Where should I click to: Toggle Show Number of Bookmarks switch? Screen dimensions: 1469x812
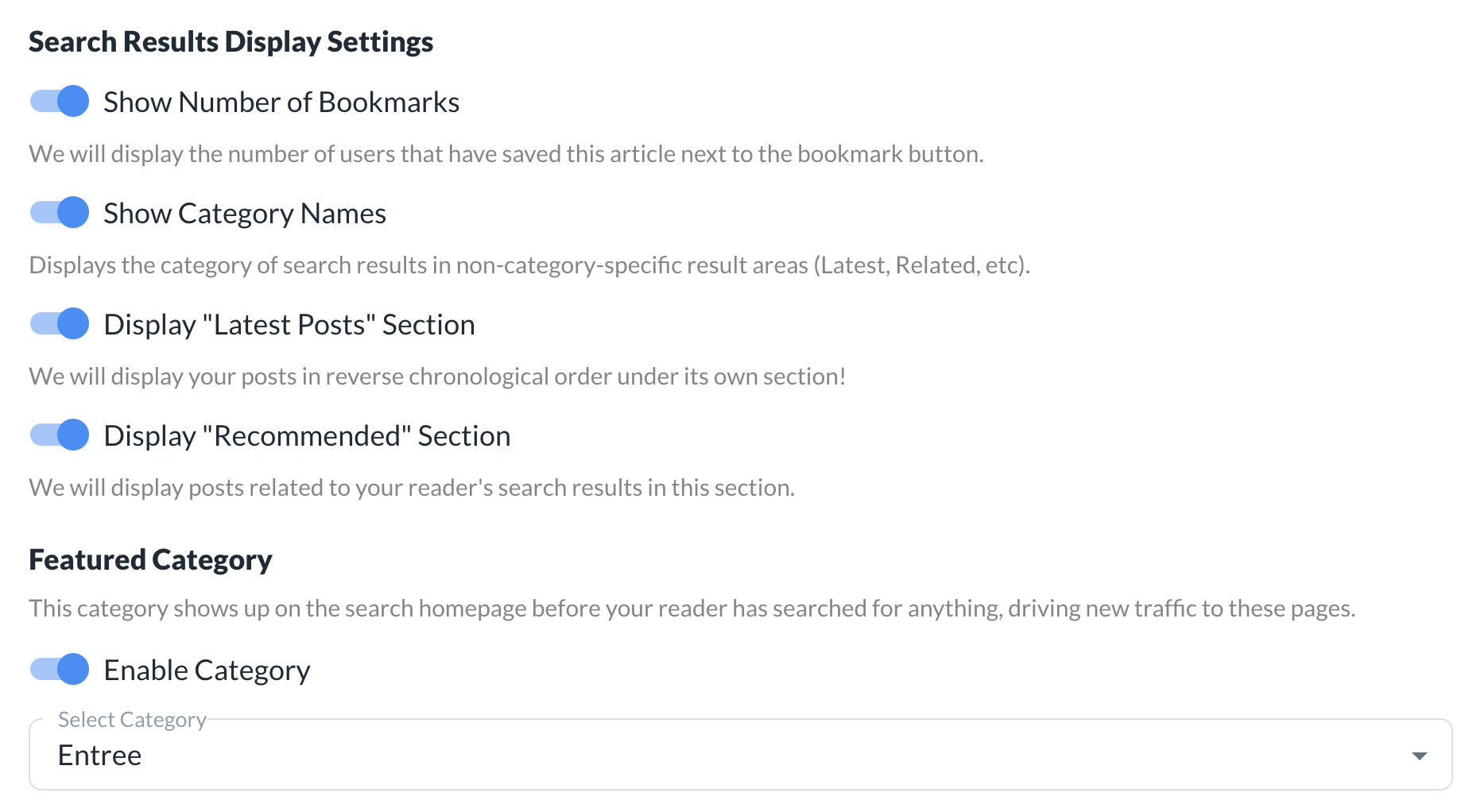60,101
